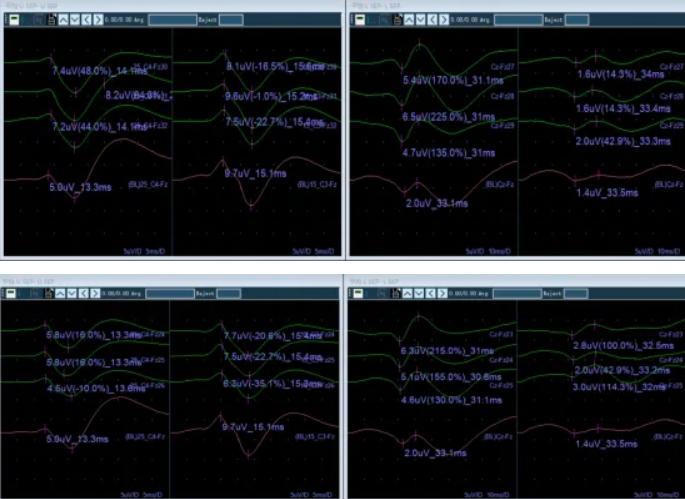Click the monitor display icon in top-left SEP window
The height and width of the screenshot is (499, 685).
tap(14, 20)
